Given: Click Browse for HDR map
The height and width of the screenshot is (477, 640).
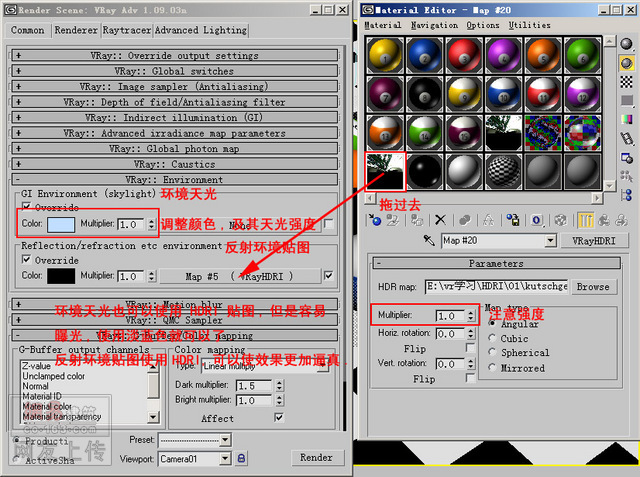Looking at the screenshot, I should click(593, 287).
